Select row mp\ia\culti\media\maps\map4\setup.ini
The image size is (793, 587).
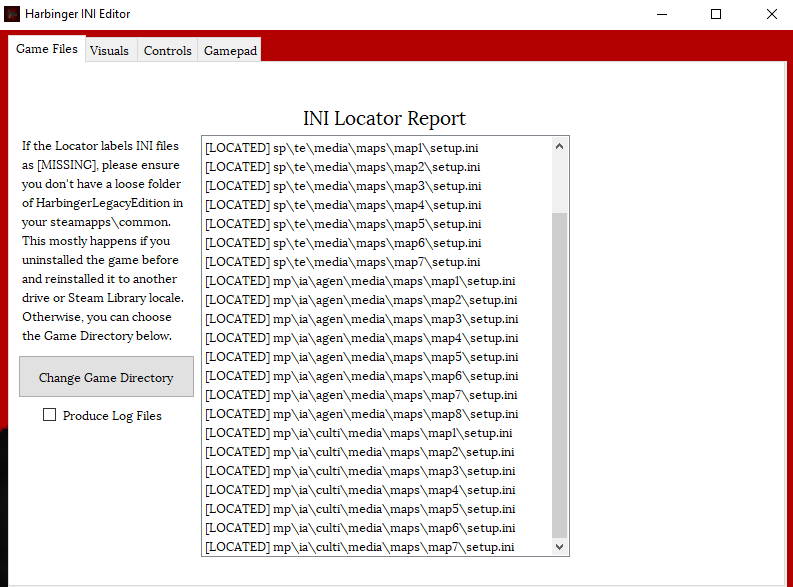(377, 490)
